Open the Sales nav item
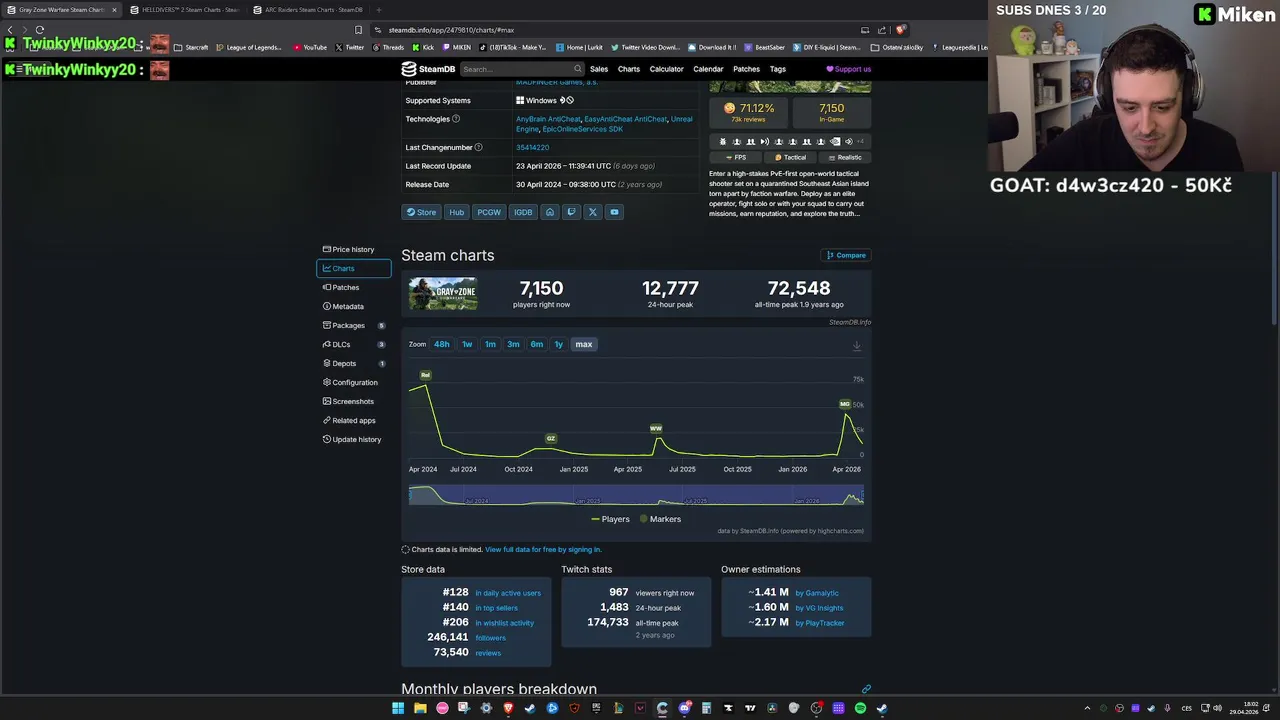 (599, 69)
